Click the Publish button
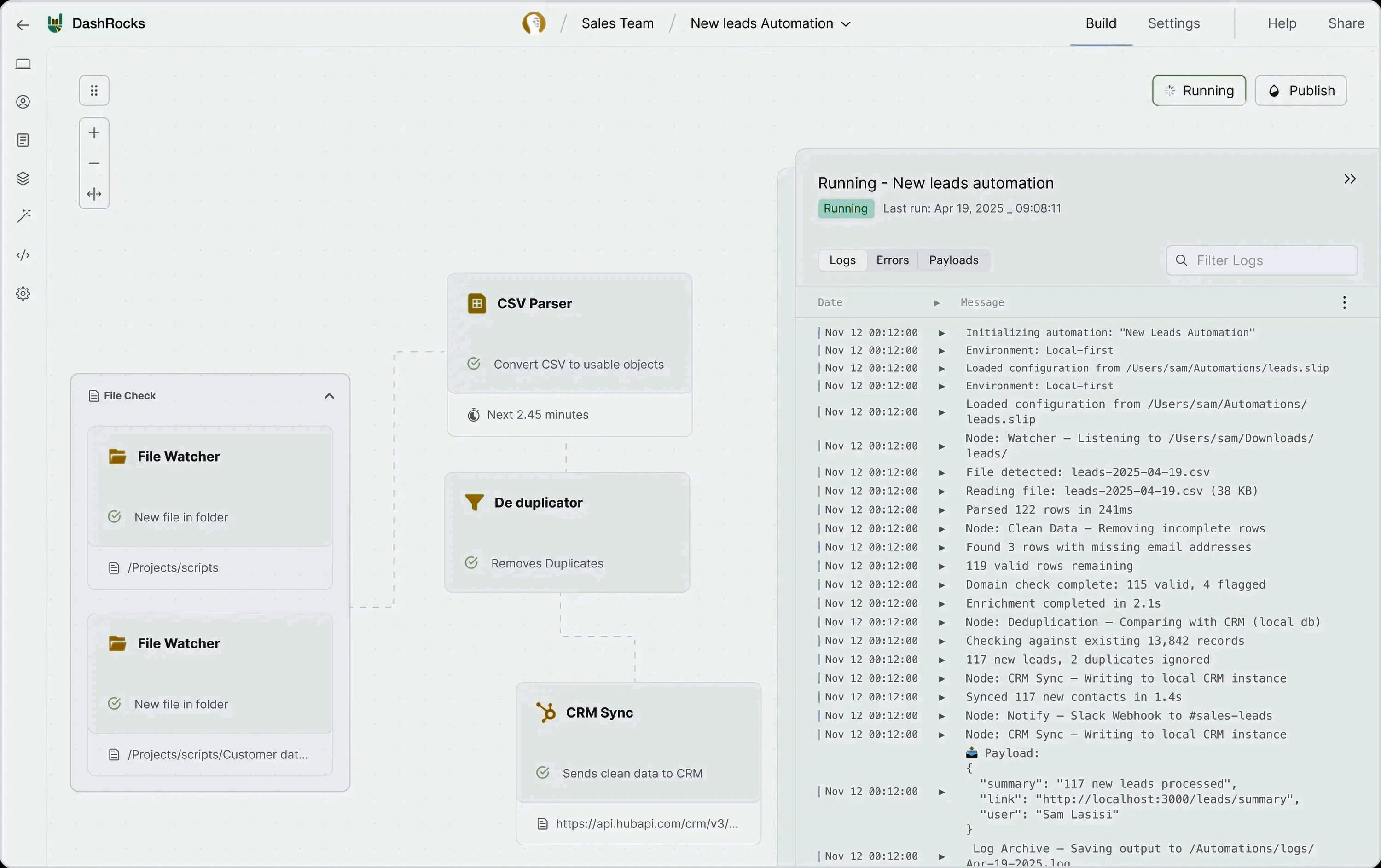The width and height of the screenshot is (1381, 868). tap(1300, 91)
